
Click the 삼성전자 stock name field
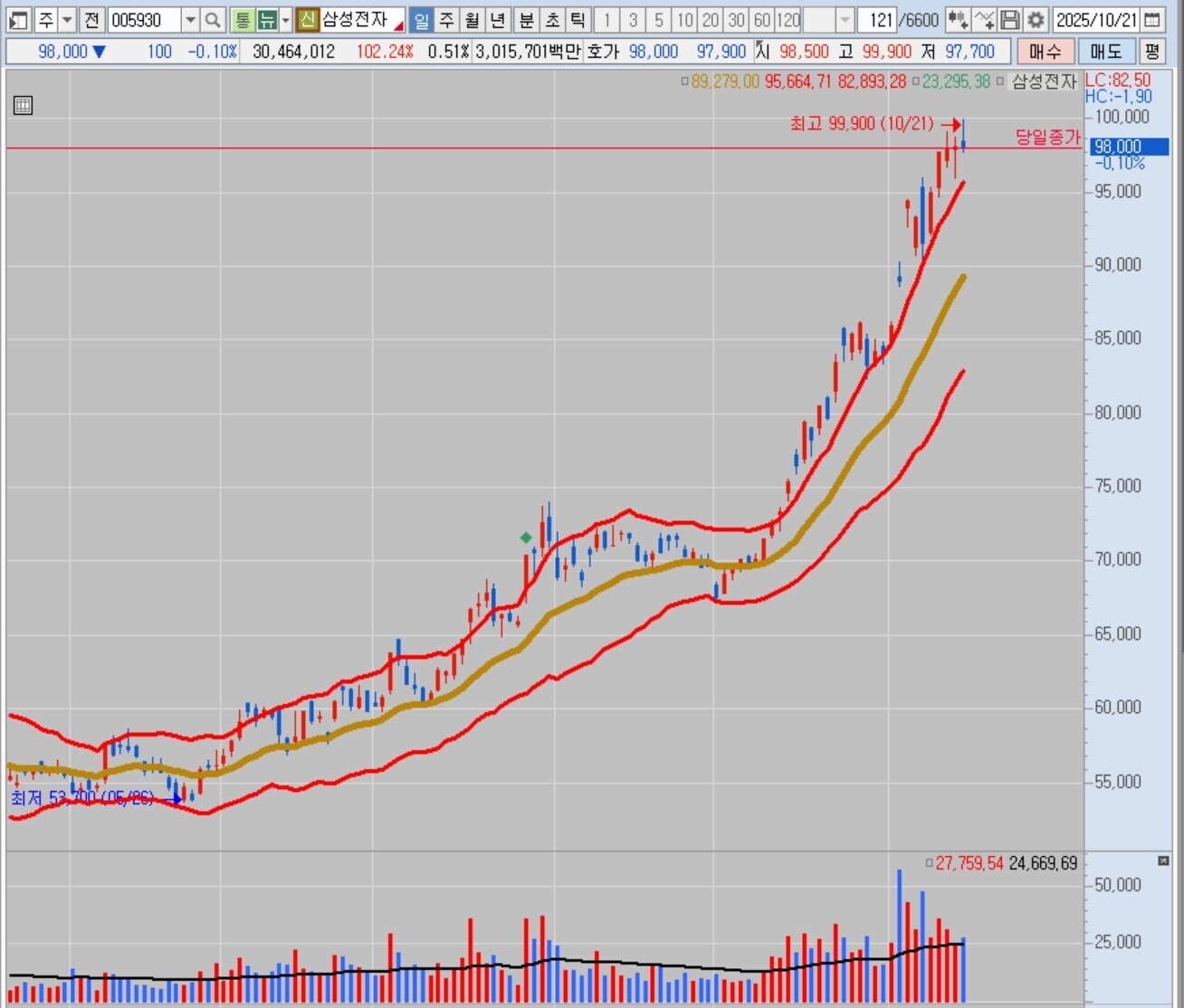coord(362,20)
